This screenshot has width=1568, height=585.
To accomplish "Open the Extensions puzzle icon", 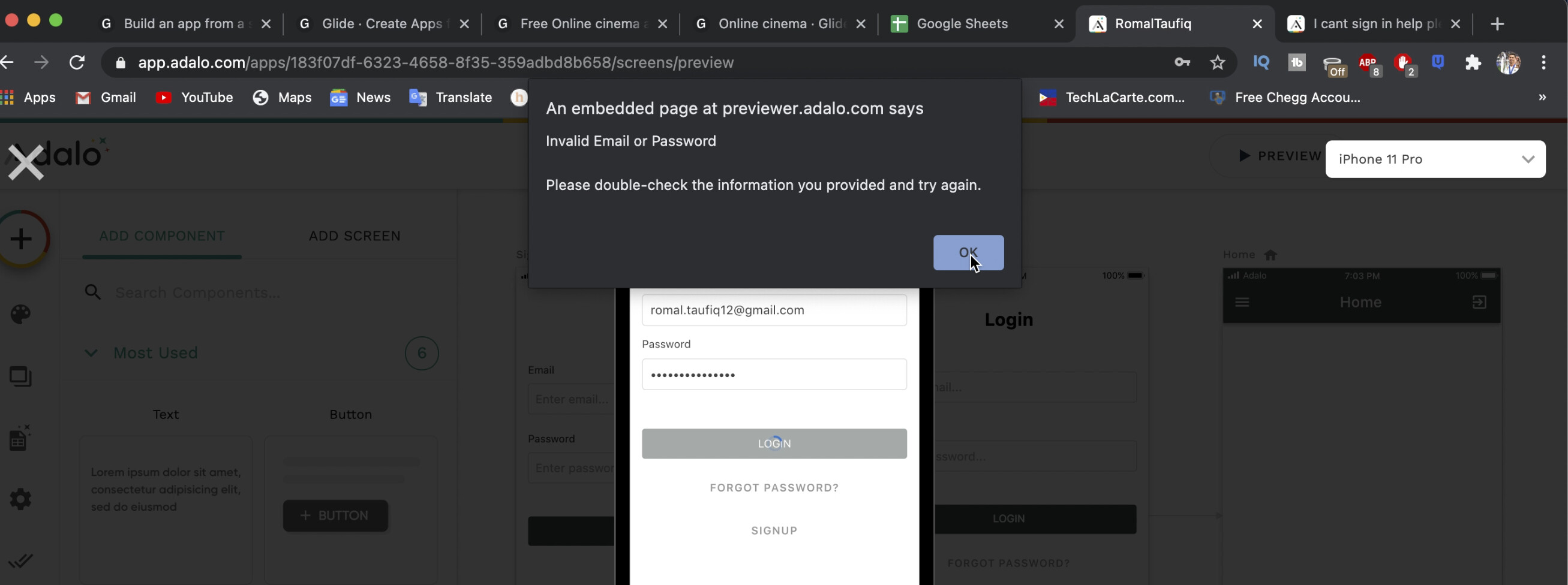I will 1473,62.
